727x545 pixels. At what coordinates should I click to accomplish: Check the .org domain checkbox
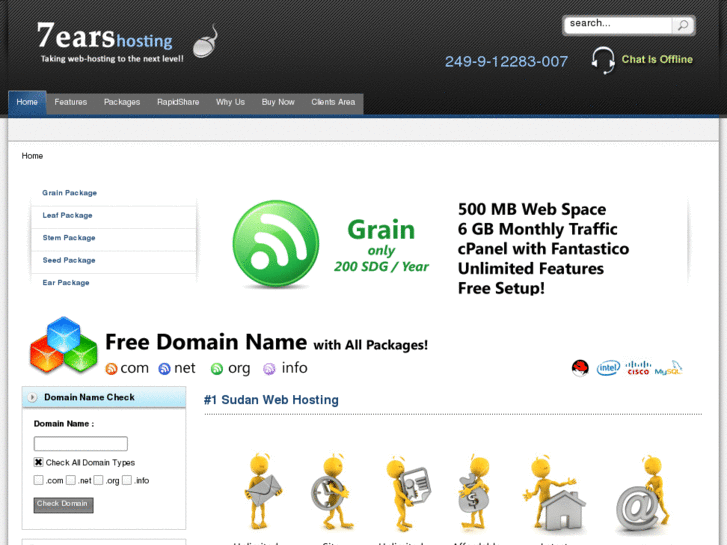[x=98, y=480]
